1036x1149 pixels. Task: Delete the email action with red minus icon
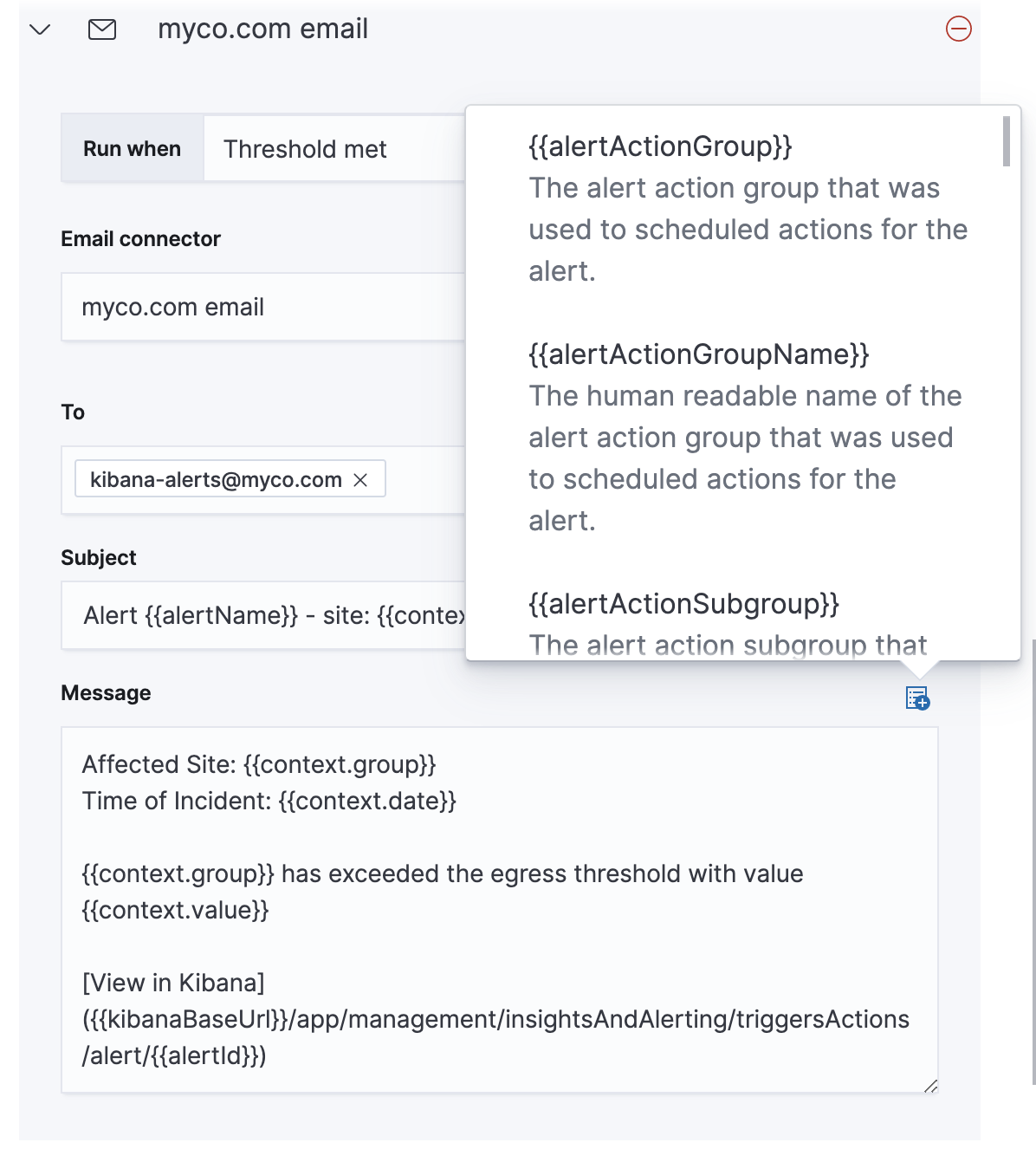coord(958,29)
